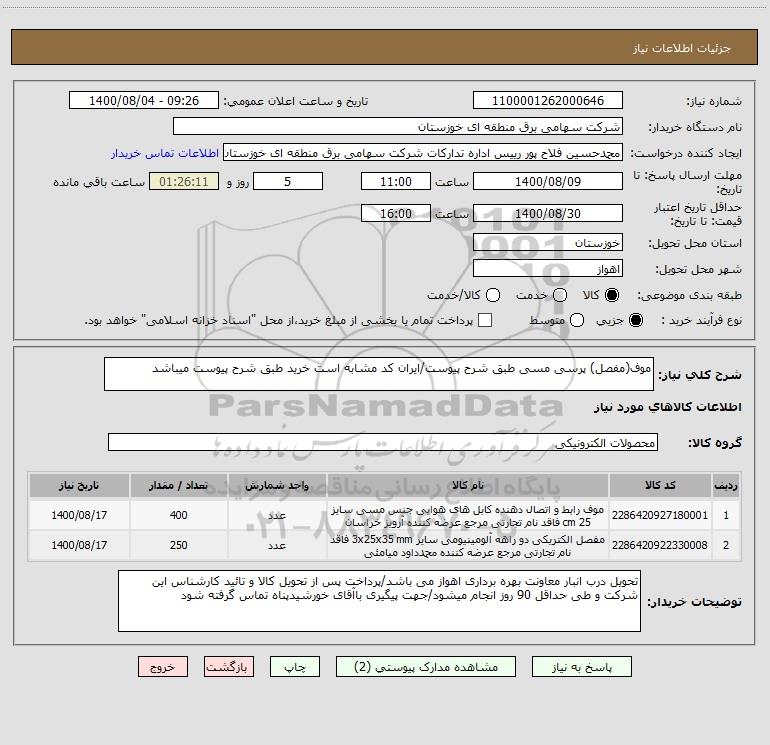The height and width of the screenshot is (745, 770).
Task: Click product code 2286420922330008
Action: tap(660, 545)
